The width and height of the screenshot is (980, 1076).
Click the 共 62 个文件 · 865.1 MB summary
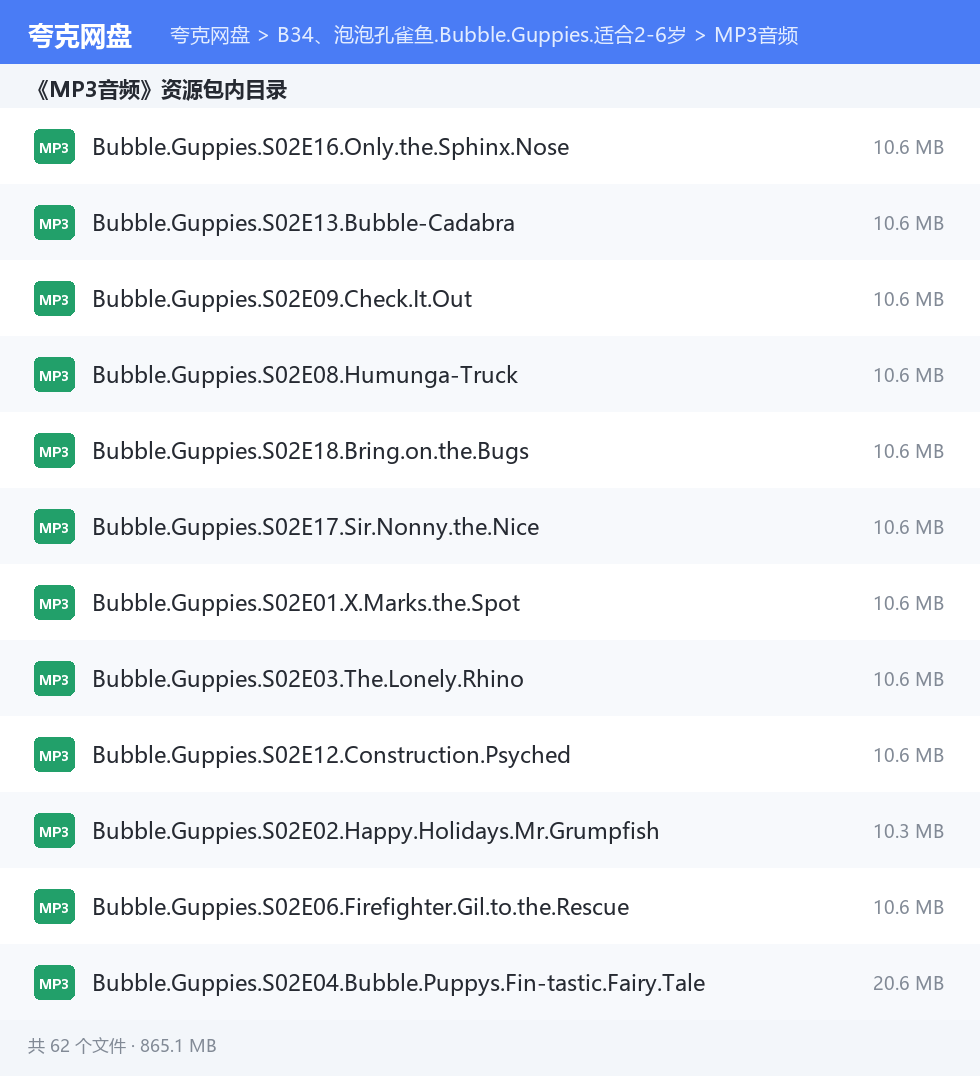[122, 1046]
